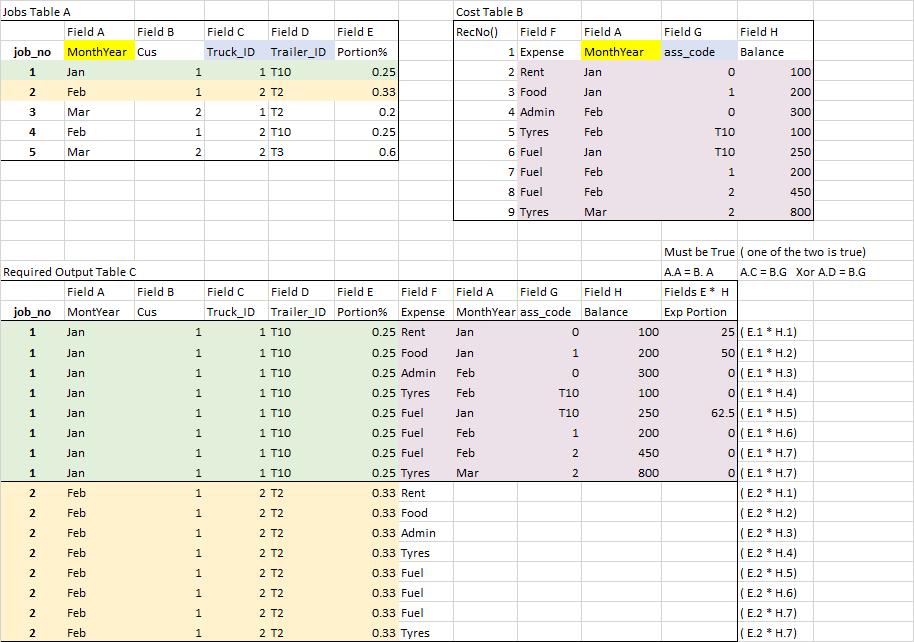Click the "Required Output Table C" heading
The image size is (914, 642).
point(70,271)
